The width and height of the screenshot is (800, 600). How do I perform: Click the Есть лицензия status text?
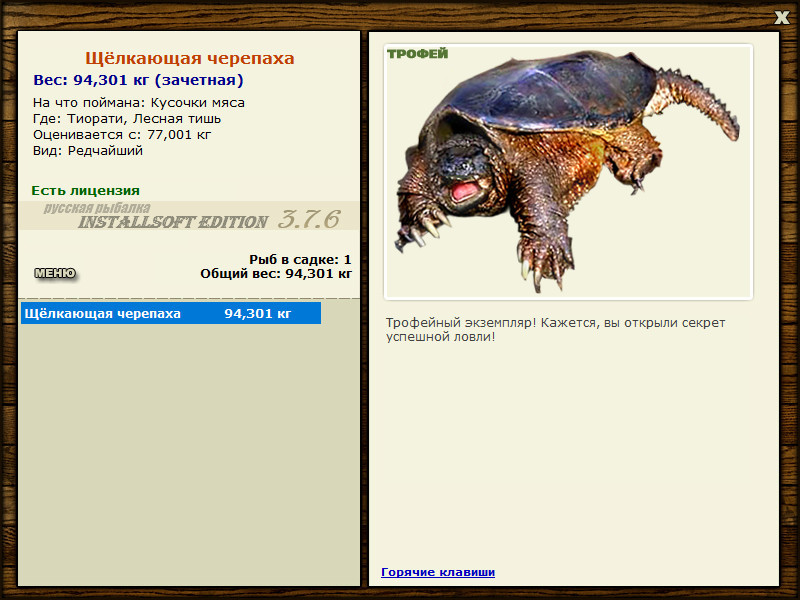pos(85,190)
